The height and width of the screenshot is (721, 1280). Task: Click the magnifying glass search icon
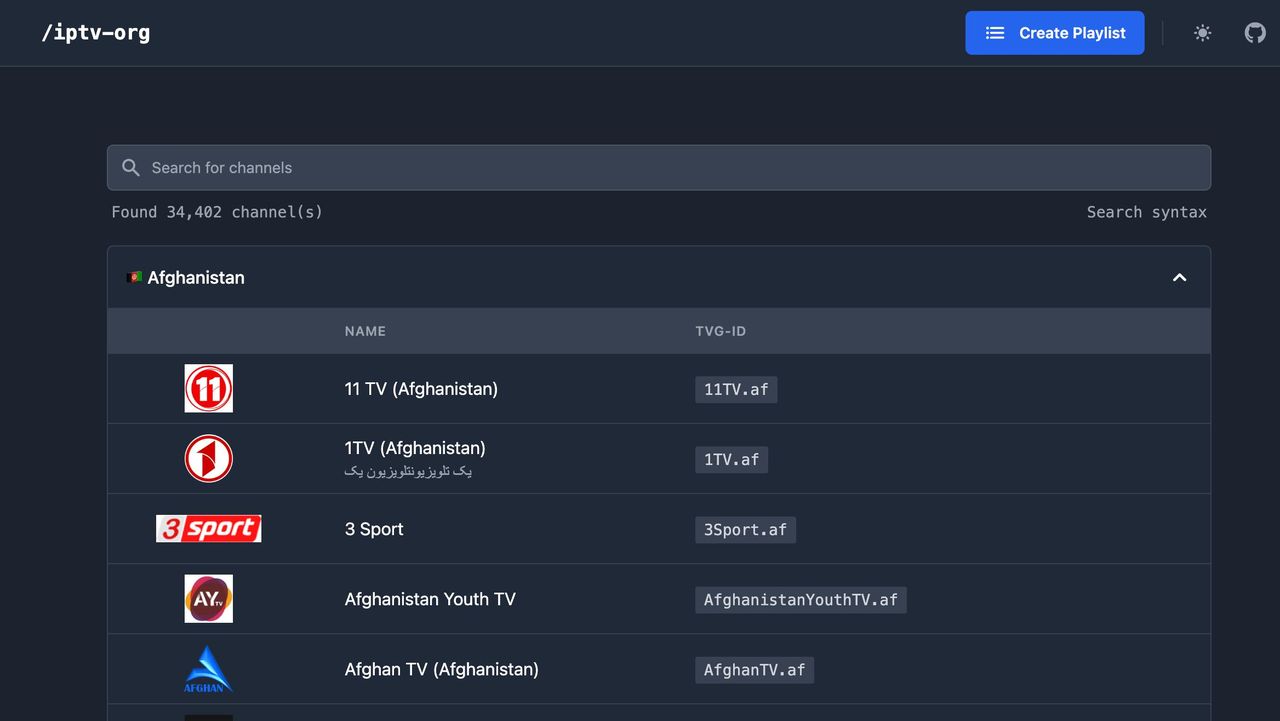(x=131, y=168)
